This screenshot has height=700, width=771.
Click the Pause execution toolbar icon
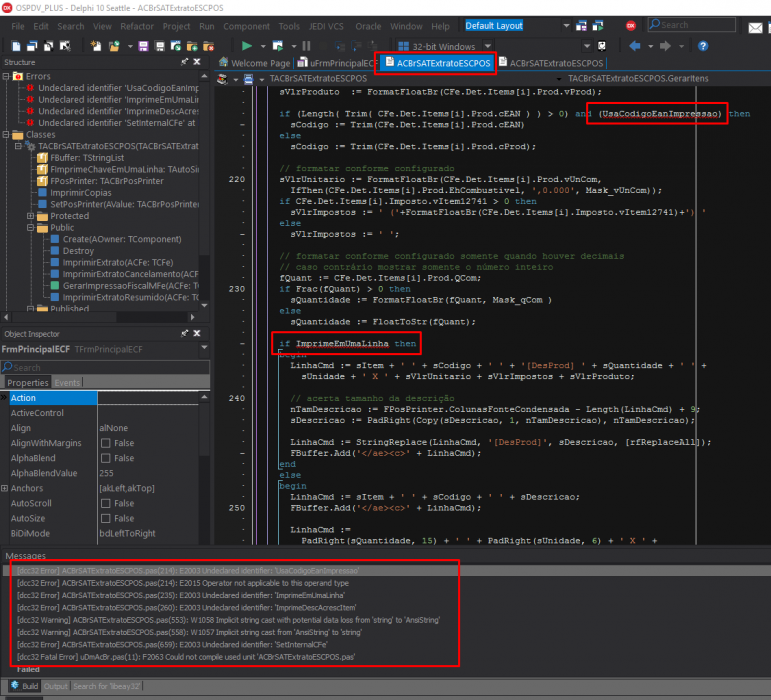pyautogui.click(x=306, y=46)
